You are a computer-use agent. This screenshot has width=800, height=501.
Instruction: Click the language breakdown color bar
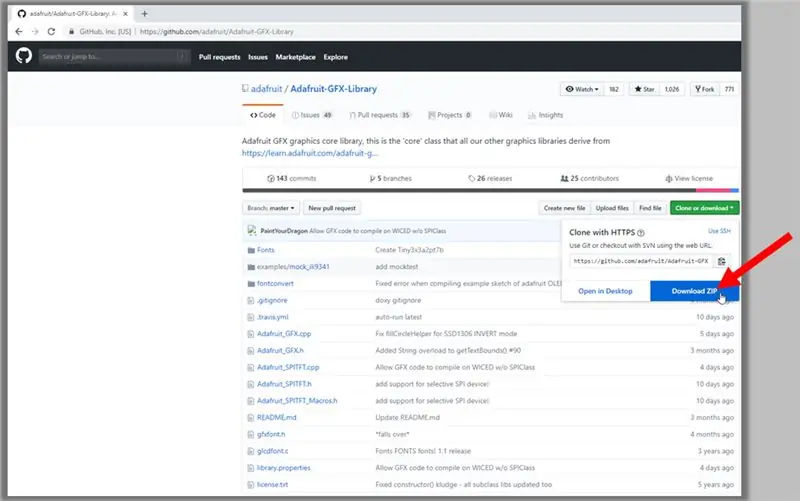pyautogui.click(x=490, y=191)
